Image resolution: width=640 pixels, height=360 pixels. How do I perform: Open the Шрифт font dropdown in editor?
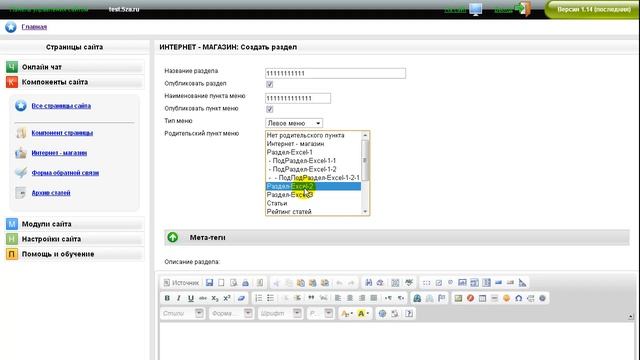coord(280,313)
